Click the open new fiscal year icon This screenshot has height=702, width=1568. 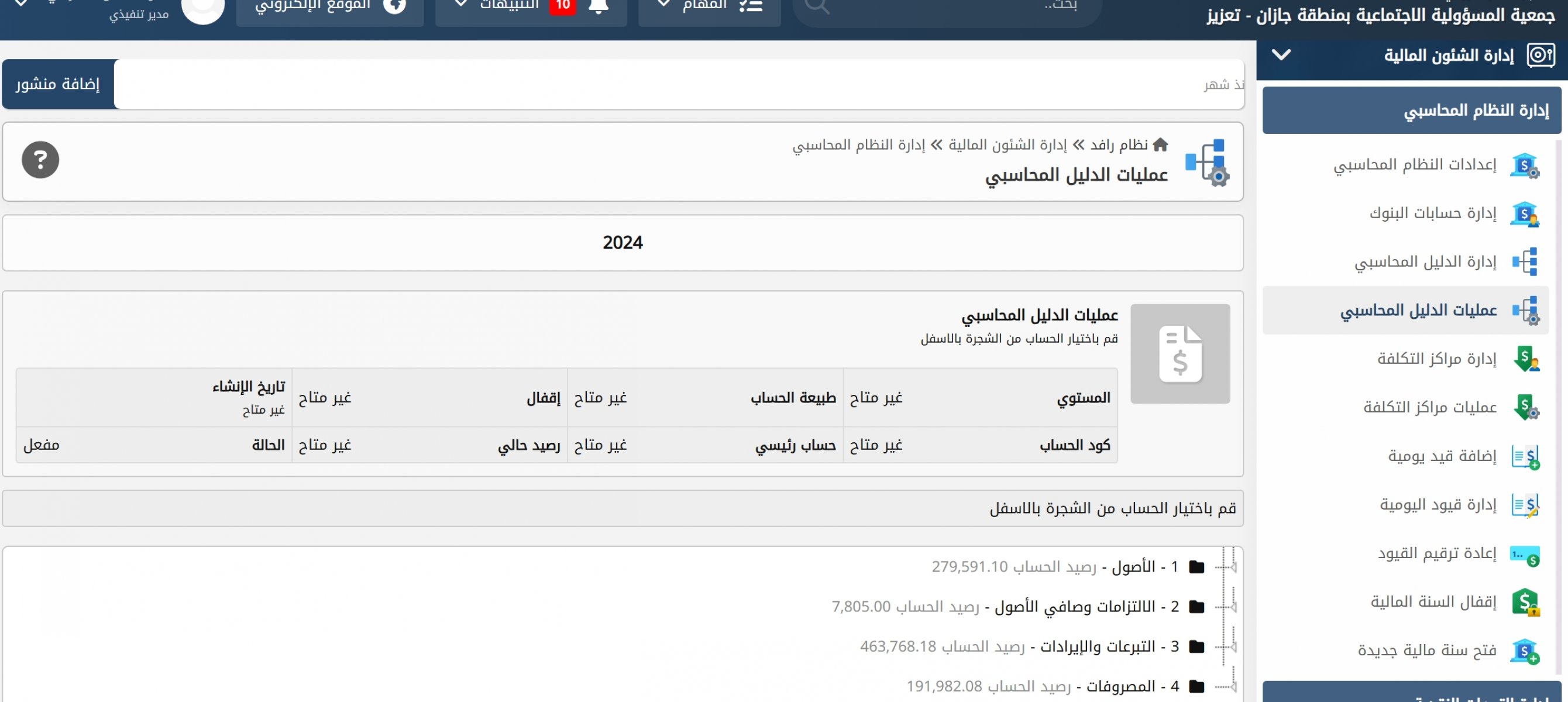1525,651
